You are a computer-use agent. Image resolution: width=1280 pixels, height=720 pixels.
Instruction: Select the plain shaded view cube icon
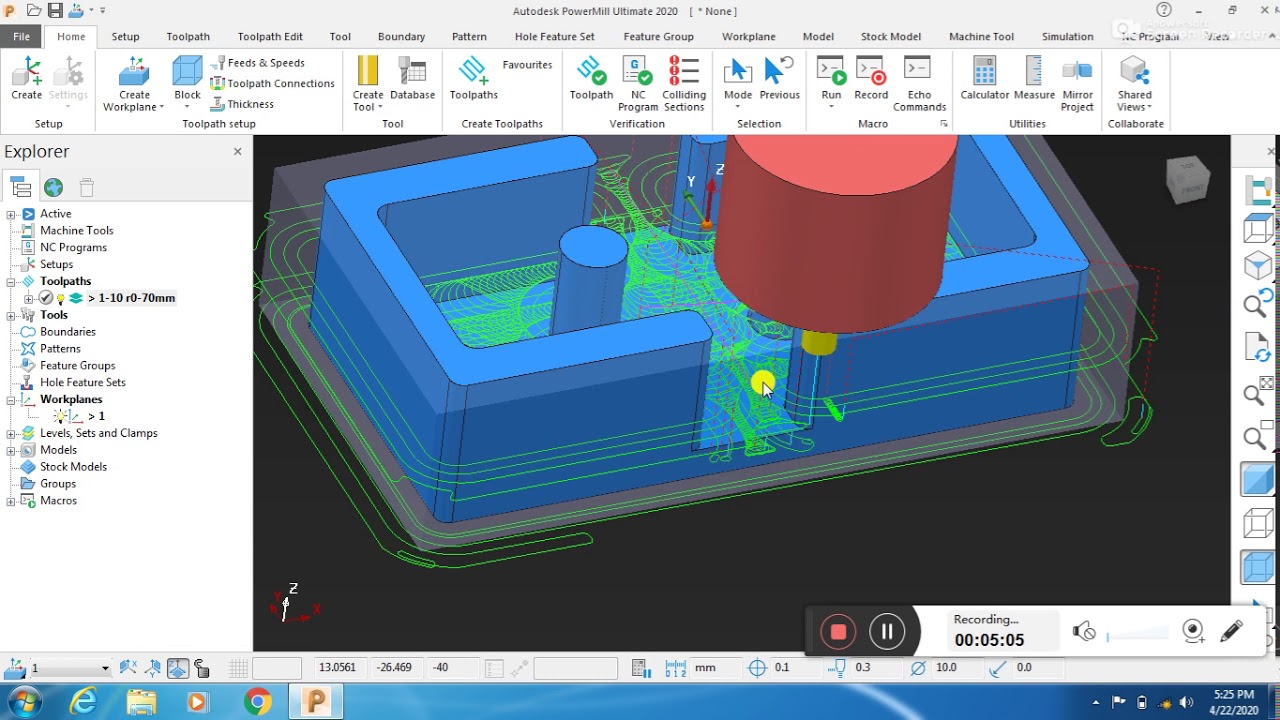tap(1257, 479)
